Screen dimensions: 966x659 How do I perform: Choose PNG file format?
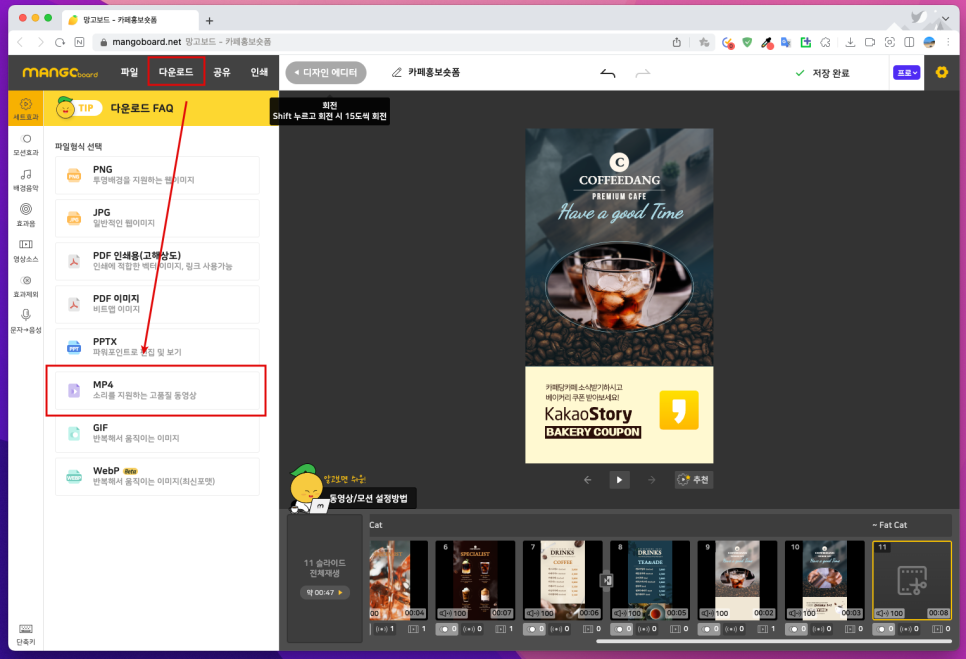coord(157,175)
